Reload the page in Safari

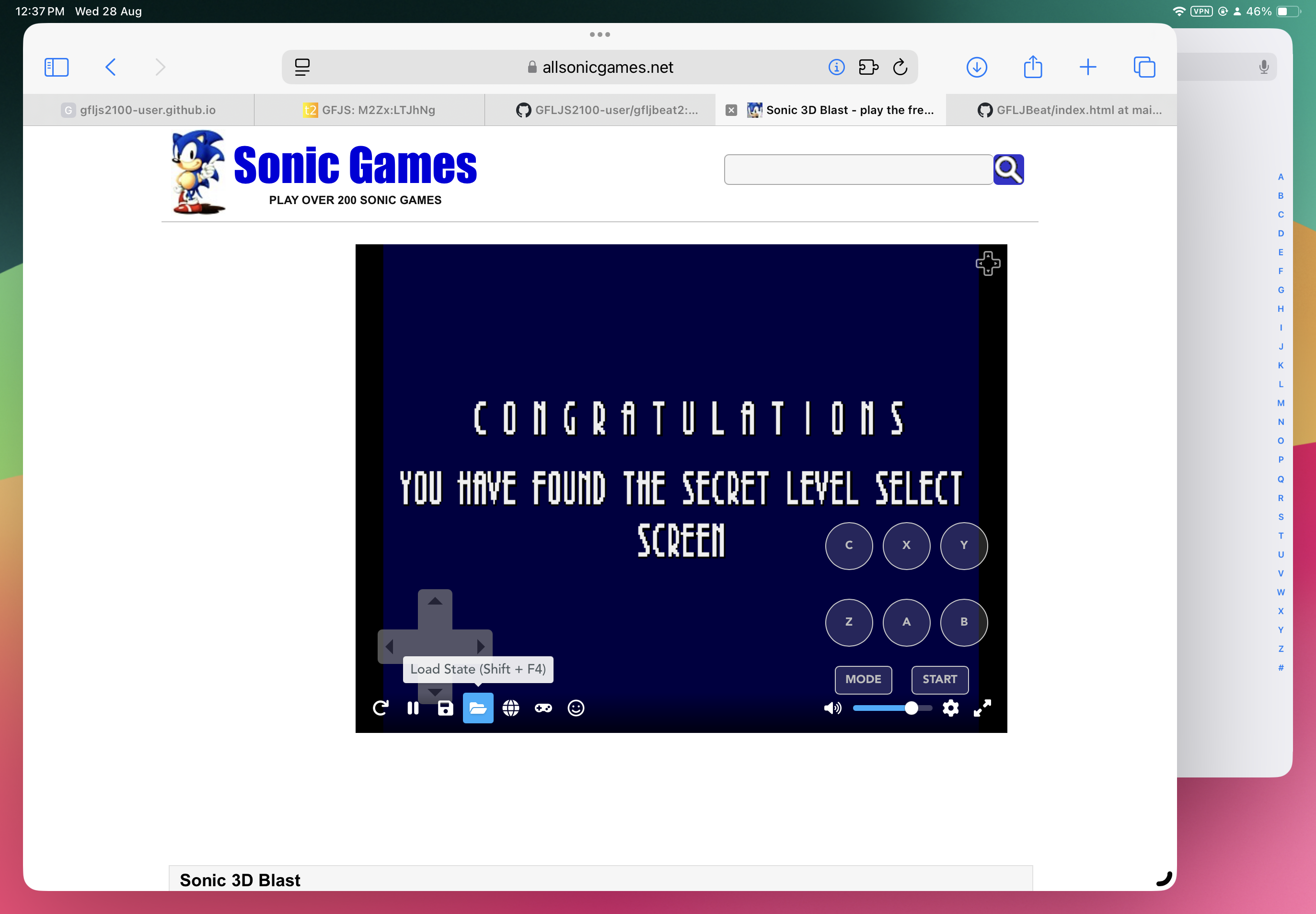tap(900, 67)
